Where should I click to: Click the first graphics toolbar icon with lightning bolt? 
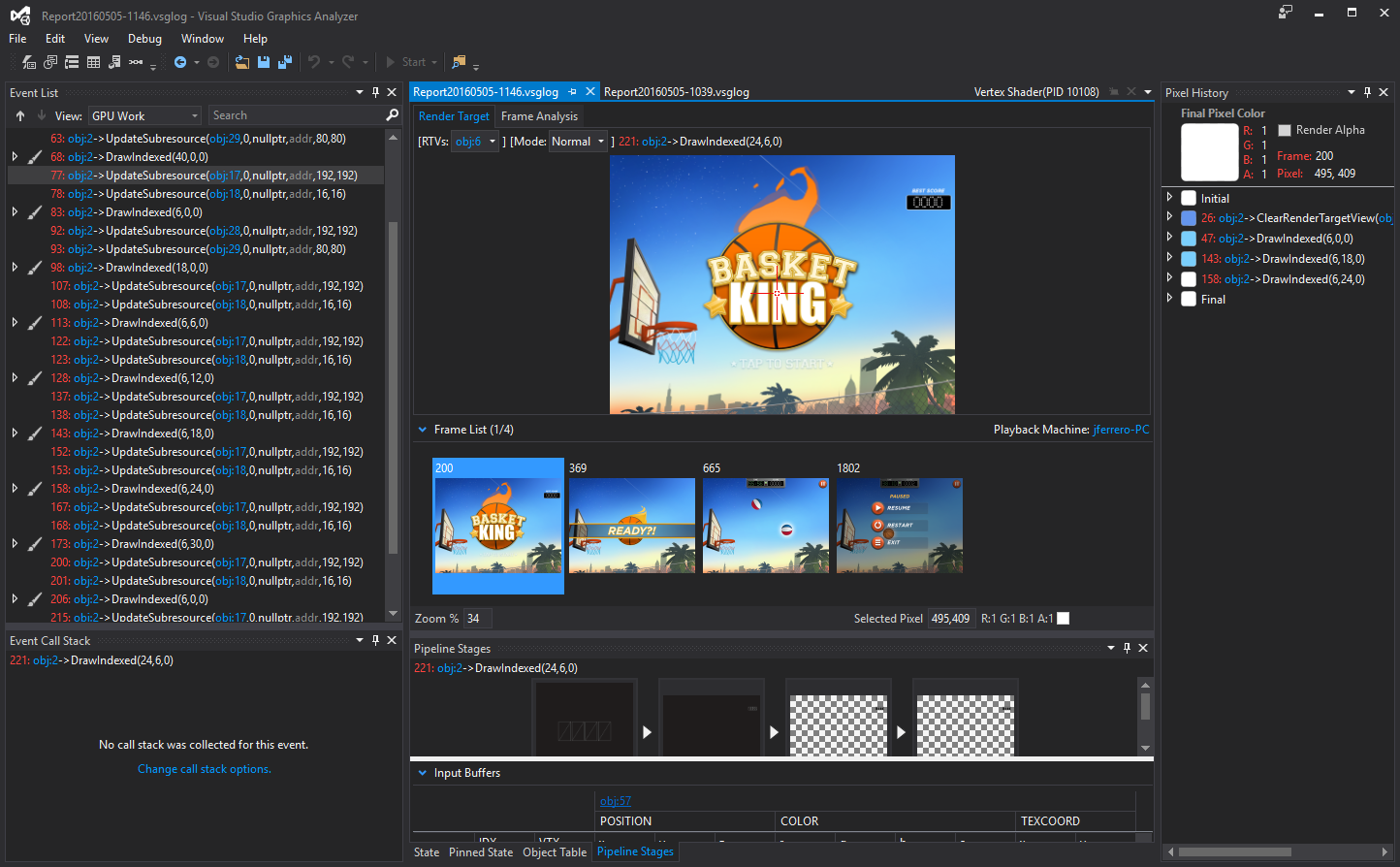(x=28, y=62)
